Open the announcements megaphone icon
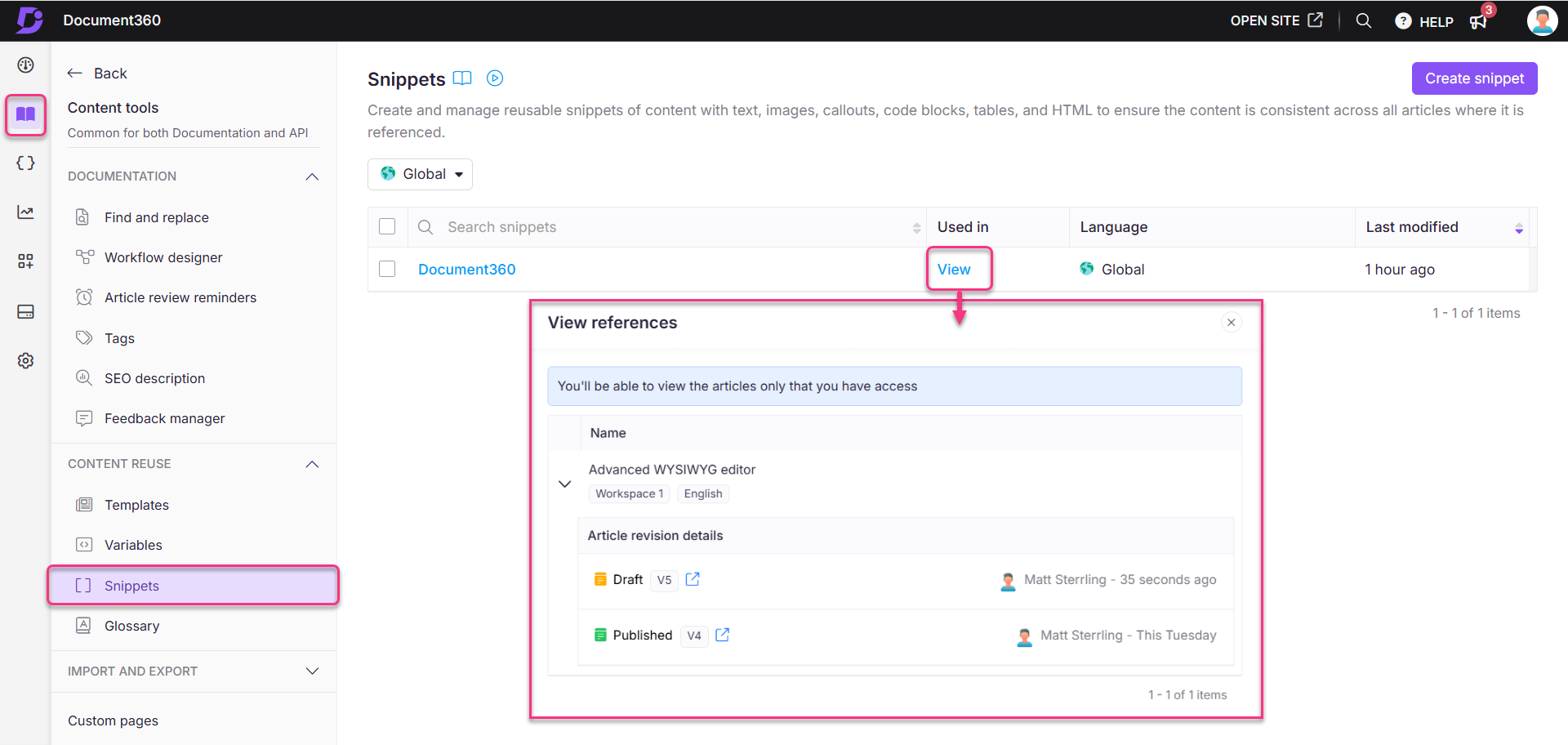The image size is (1568, 745). 1479,21
